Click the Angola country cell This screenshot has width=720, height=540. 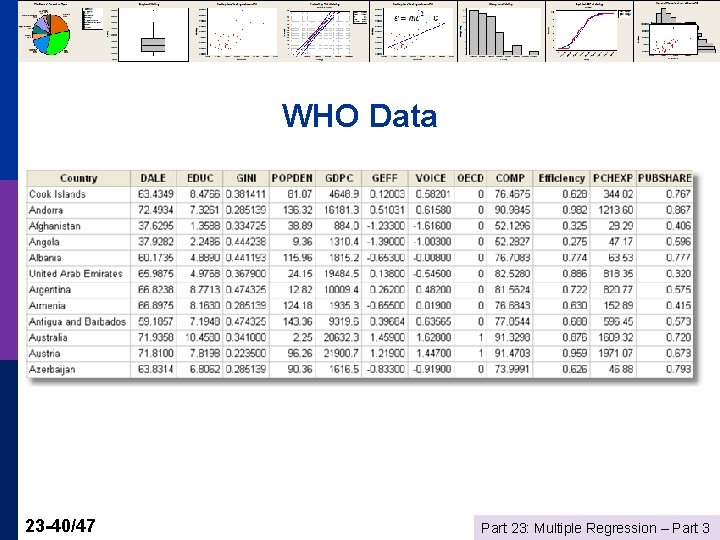(79, 242)
